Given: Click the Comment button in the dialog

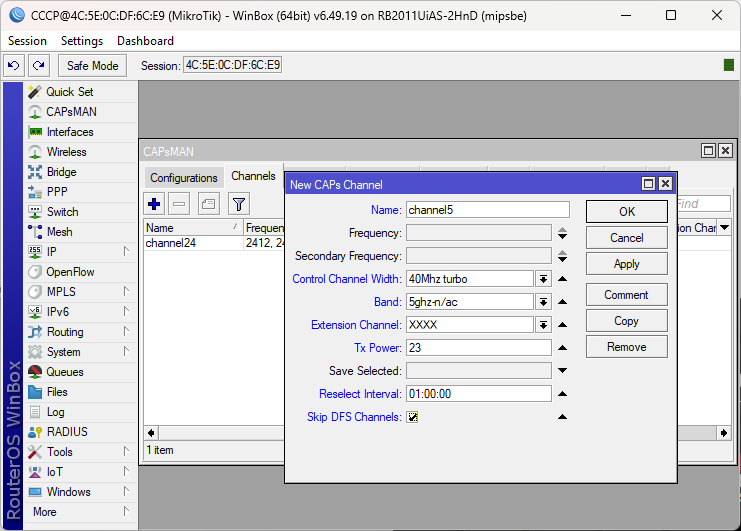Looking at the screenshot, I should coord(627,295).
